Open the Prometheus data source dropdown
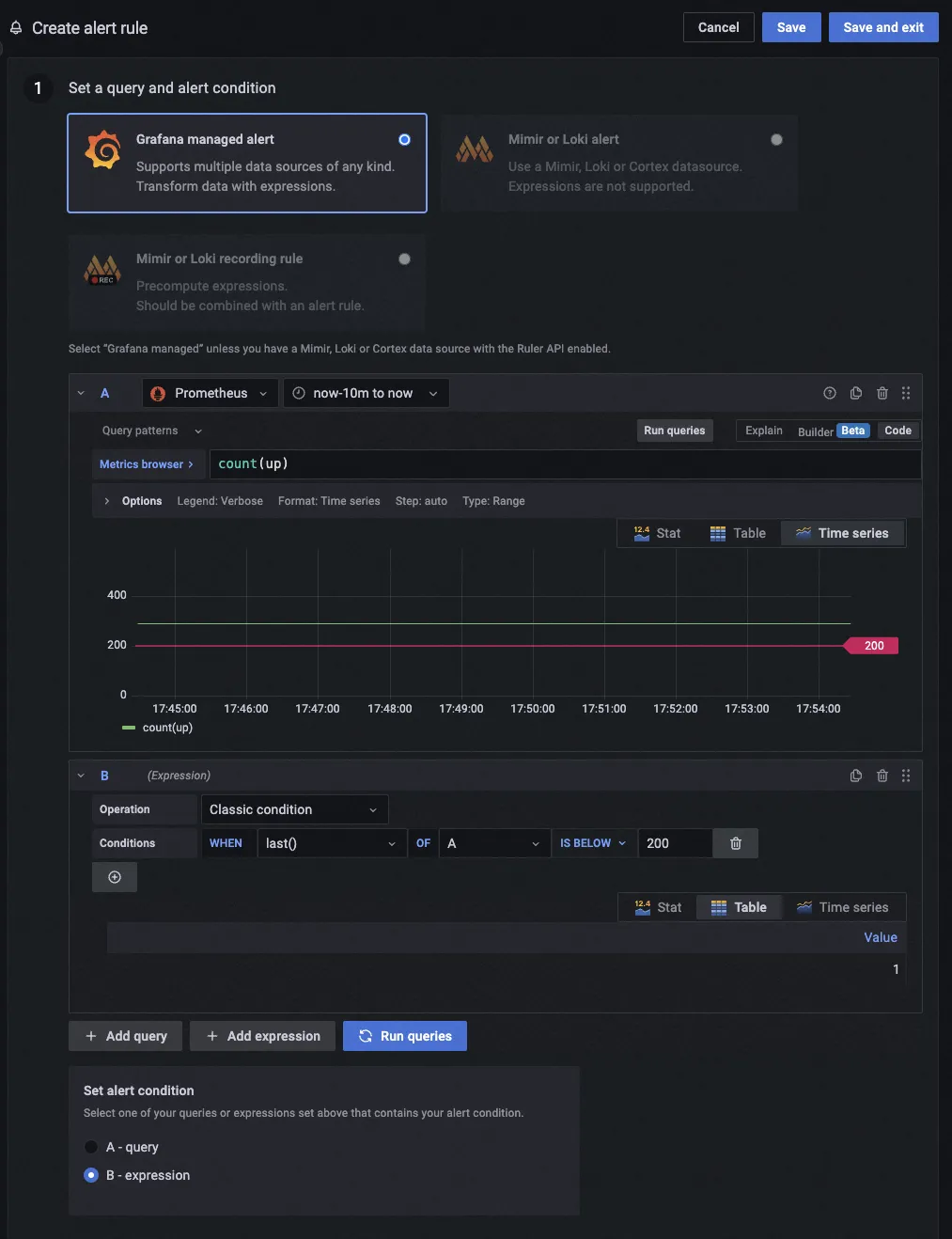The height and width of the screenshot is (1239, 952). click(x=211, y=393)
